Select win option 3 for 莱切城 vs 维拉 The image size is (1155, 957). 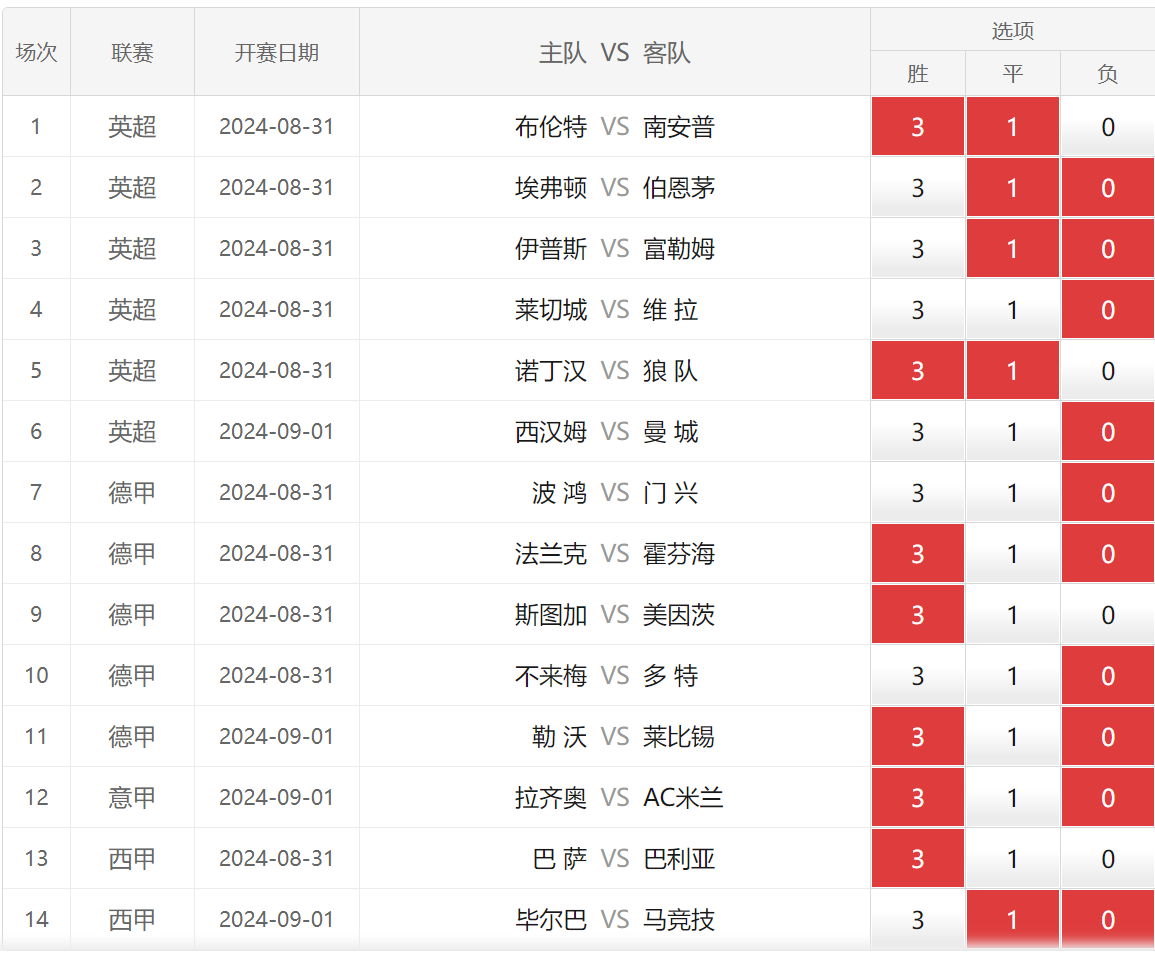(917, 309)
